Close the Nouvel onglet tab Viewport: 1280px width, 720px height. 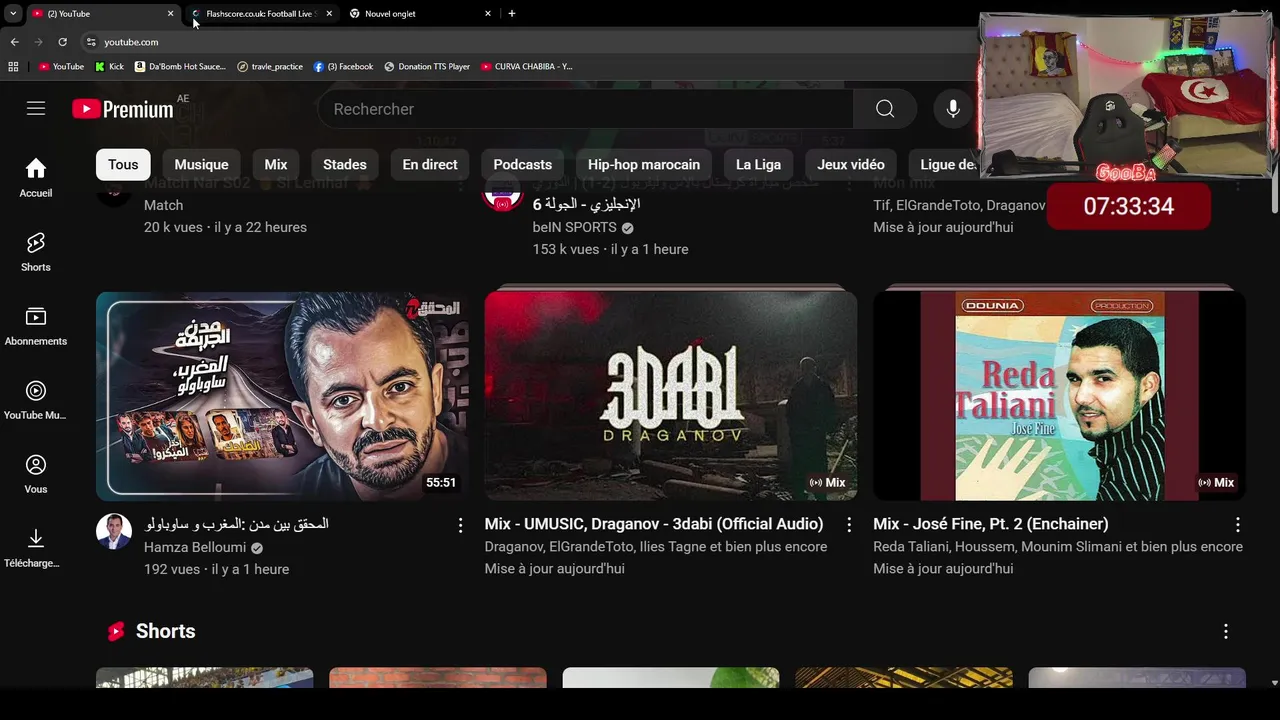click(488, 14)
